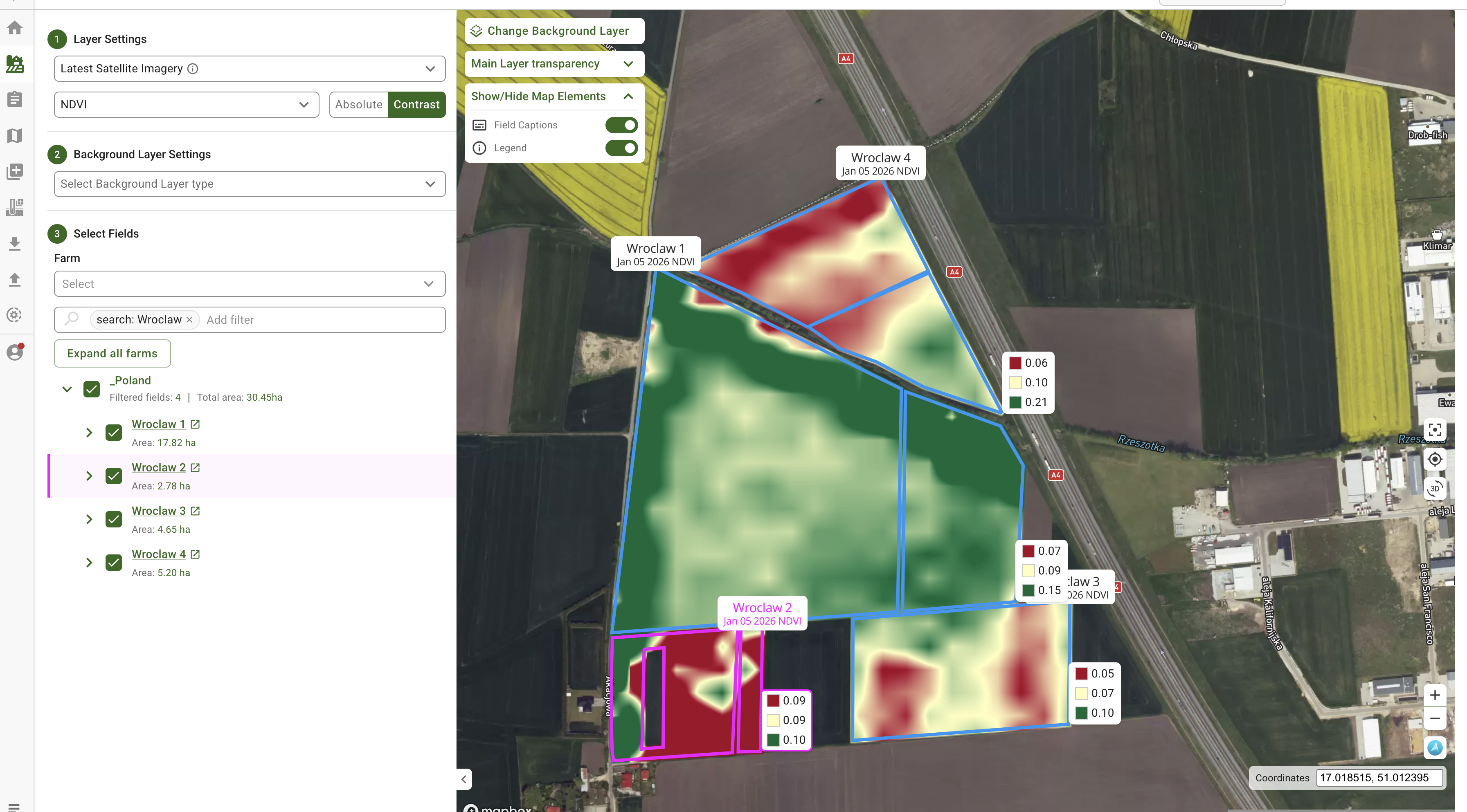
Task: Open user account icon in sidebar
Action: (x=15, y=352)
